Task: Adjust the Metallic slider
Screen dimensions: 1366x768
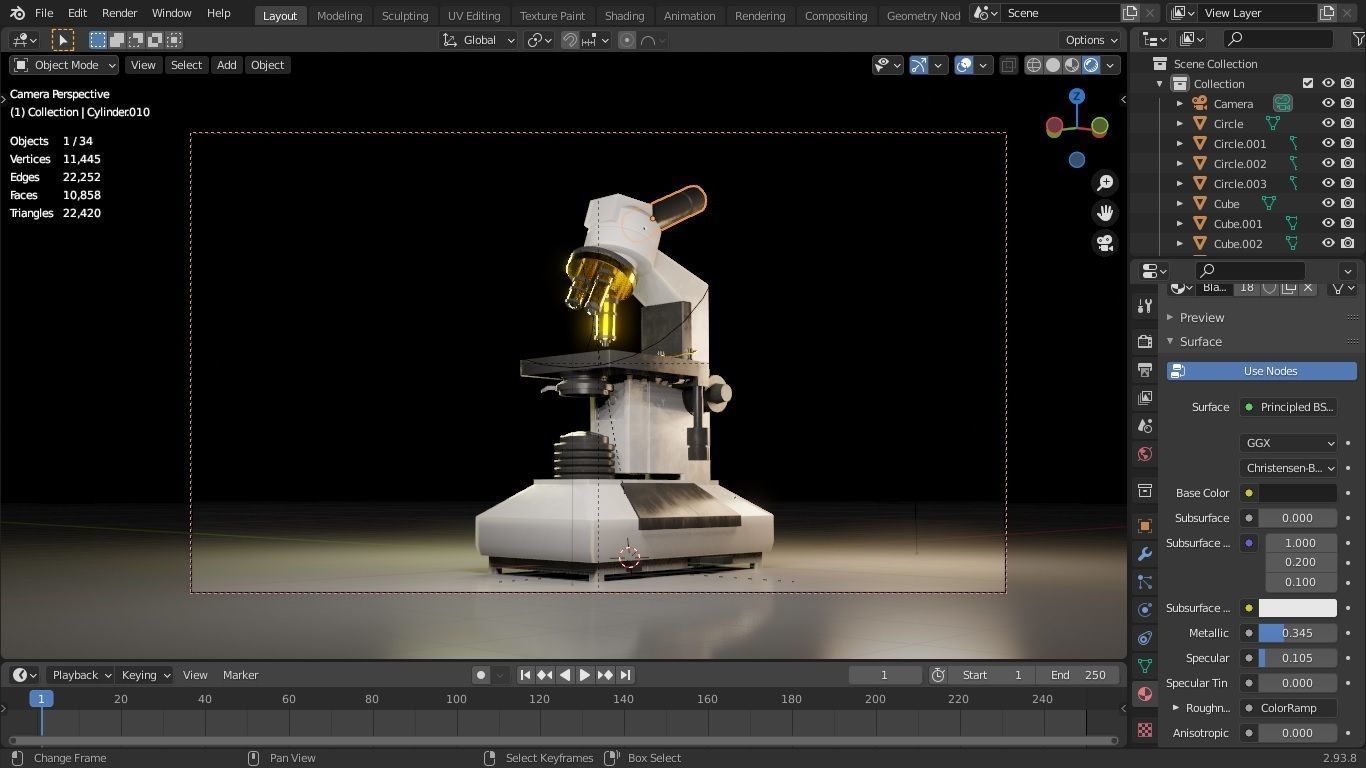Action: 1297,633
